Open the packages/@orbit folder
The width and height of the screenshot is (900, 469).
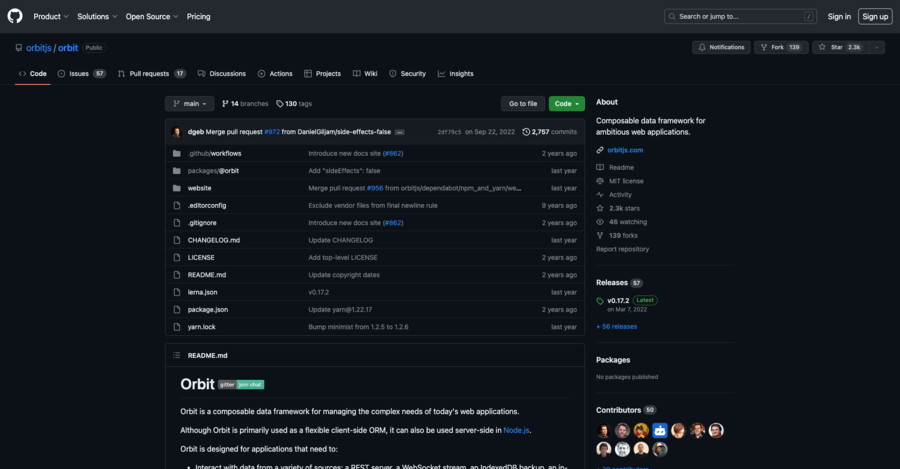tap(213, 171)
